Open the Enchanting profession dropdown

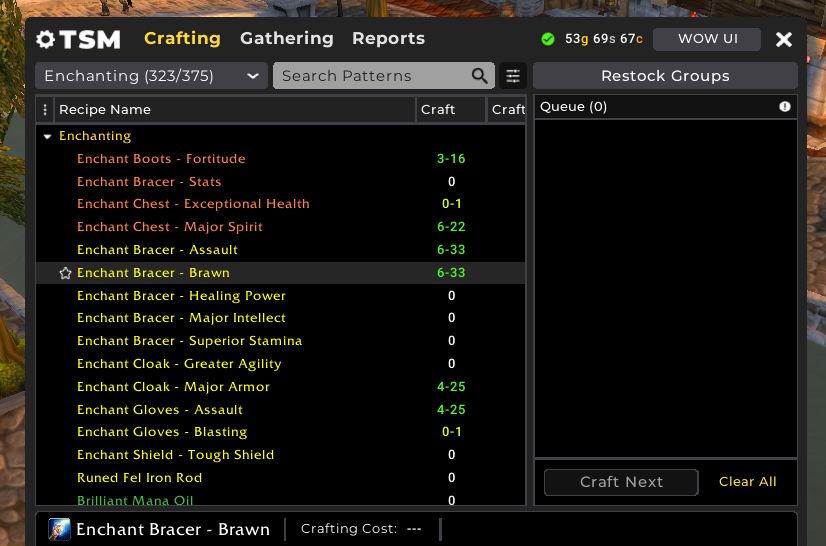(151, 76)
